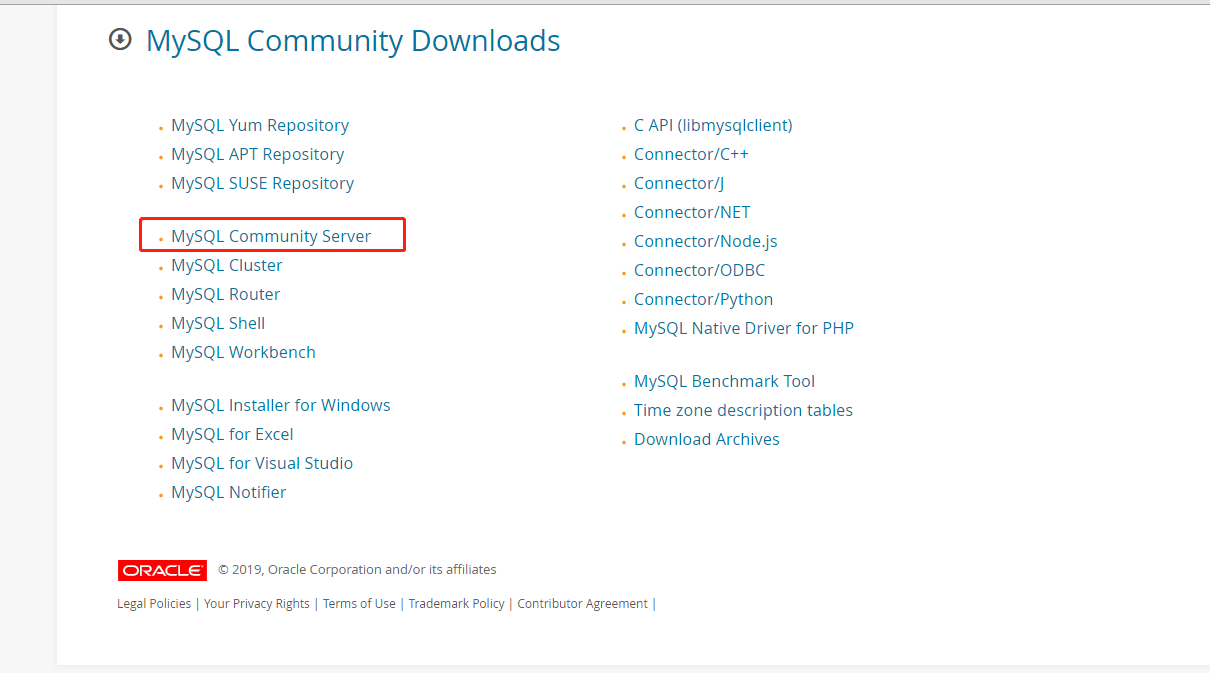Open Time zone description tables link
Image resolution: width=1210 pixels, height=673 pixels.
pyautogui.click(x=743, y=411)
